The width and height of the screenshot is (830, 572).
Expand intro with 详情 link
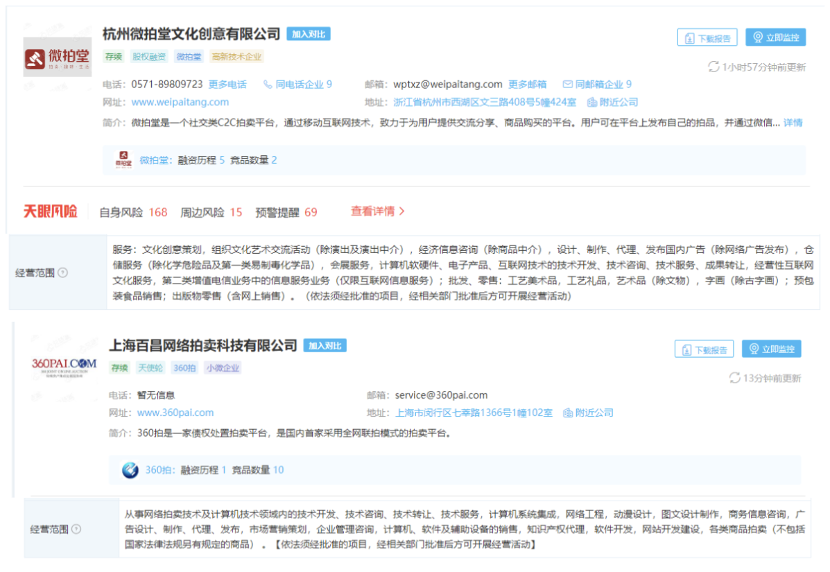click(793, 123)
